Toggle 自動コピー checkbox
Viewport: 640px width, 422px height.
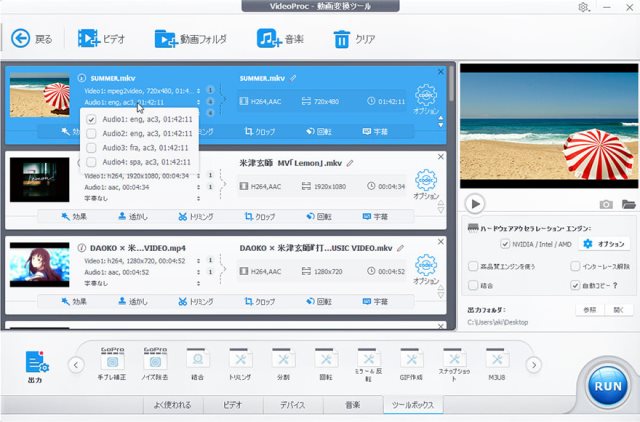[x=575, y=285]
